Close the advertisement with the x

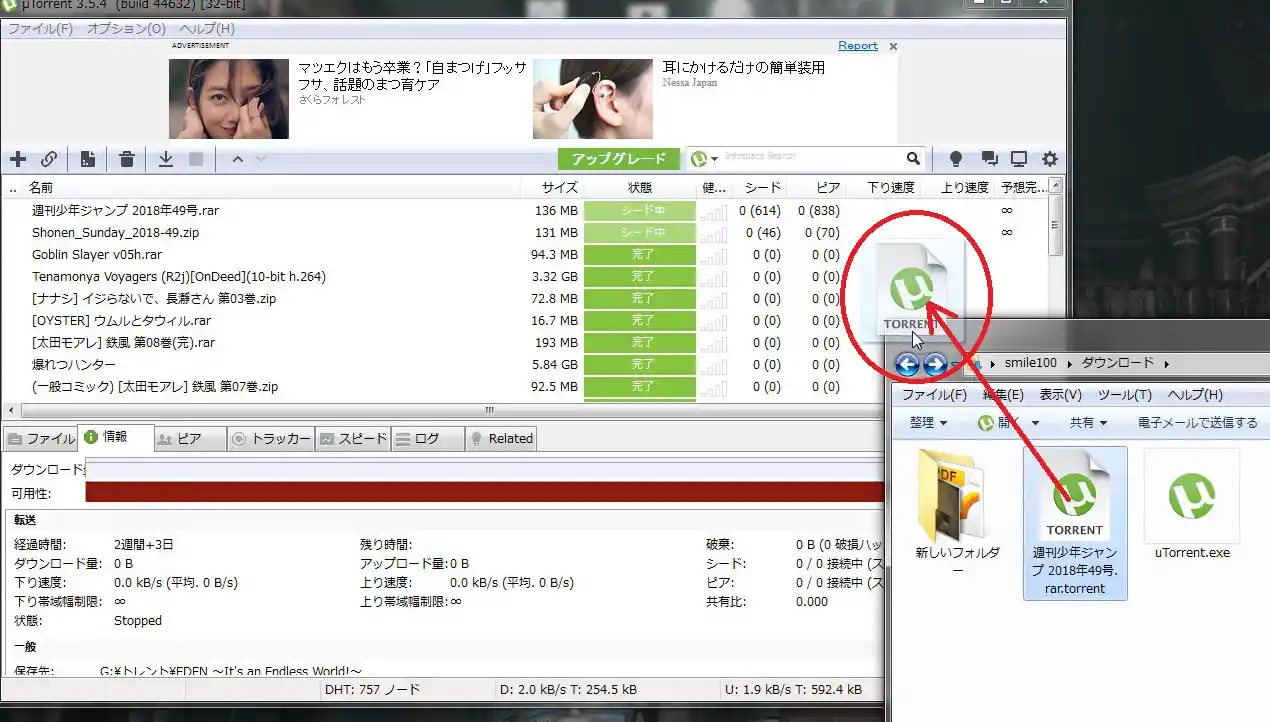(x=893, y=46)
